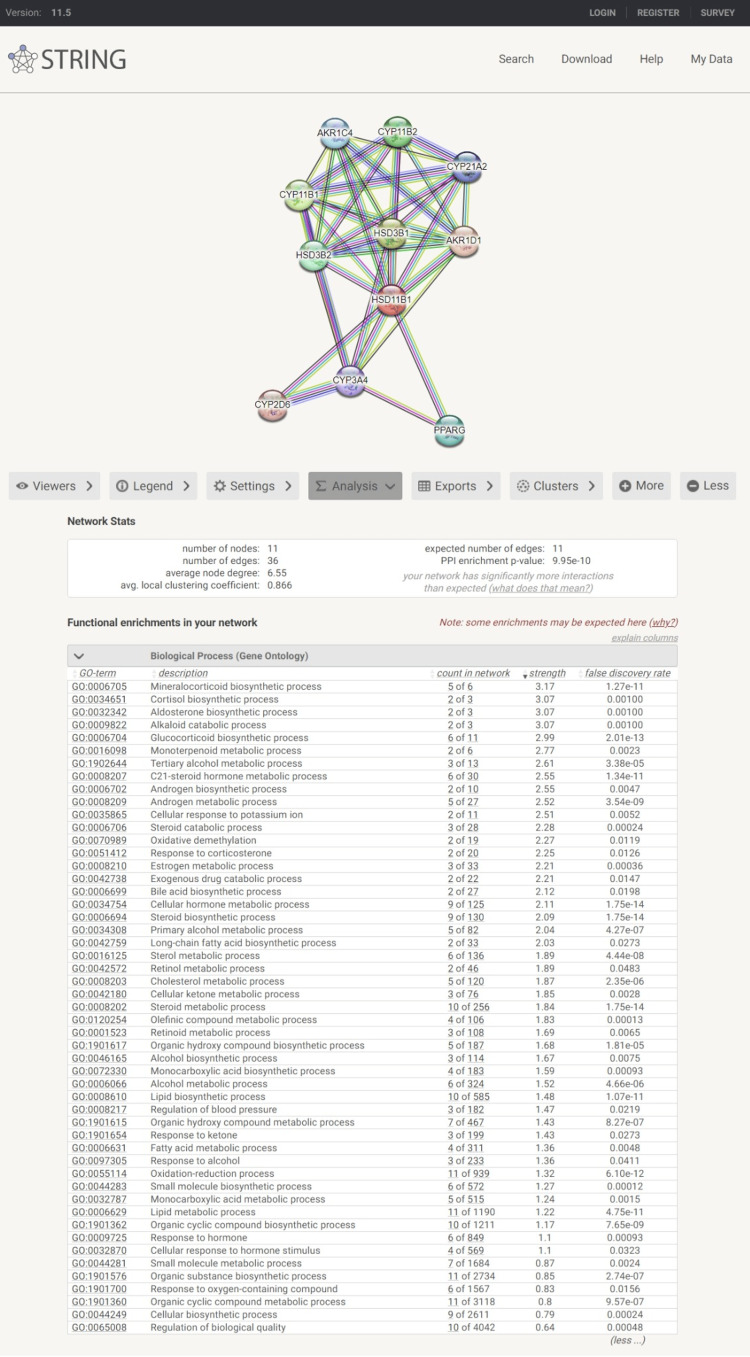Open the Clusters tab
Viewport: 750px width, 1357px height.
(556, 486)
